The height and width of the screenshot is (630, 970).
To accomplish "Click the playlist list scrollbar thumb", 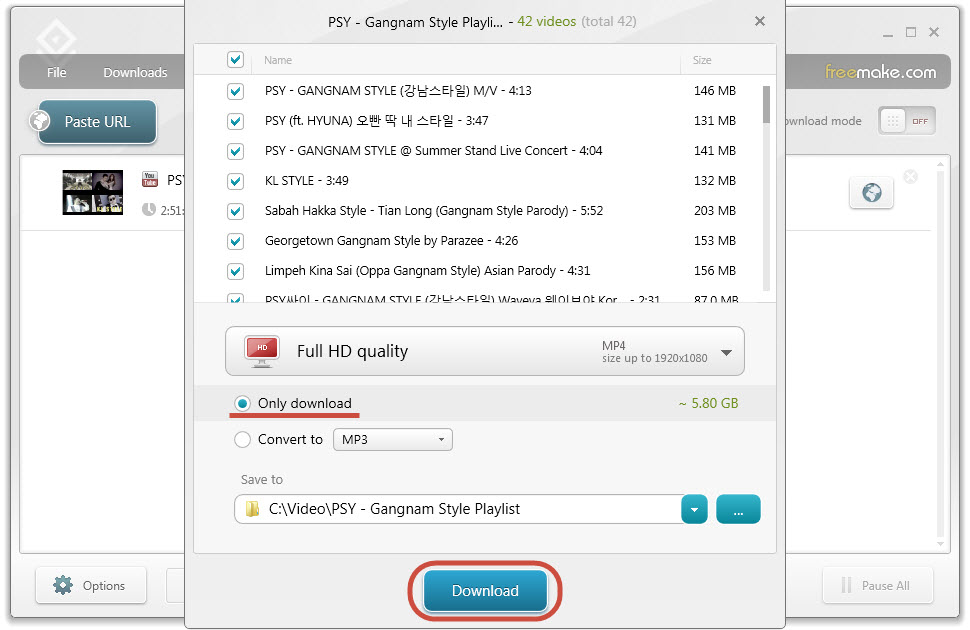I will tap(766, 105).
